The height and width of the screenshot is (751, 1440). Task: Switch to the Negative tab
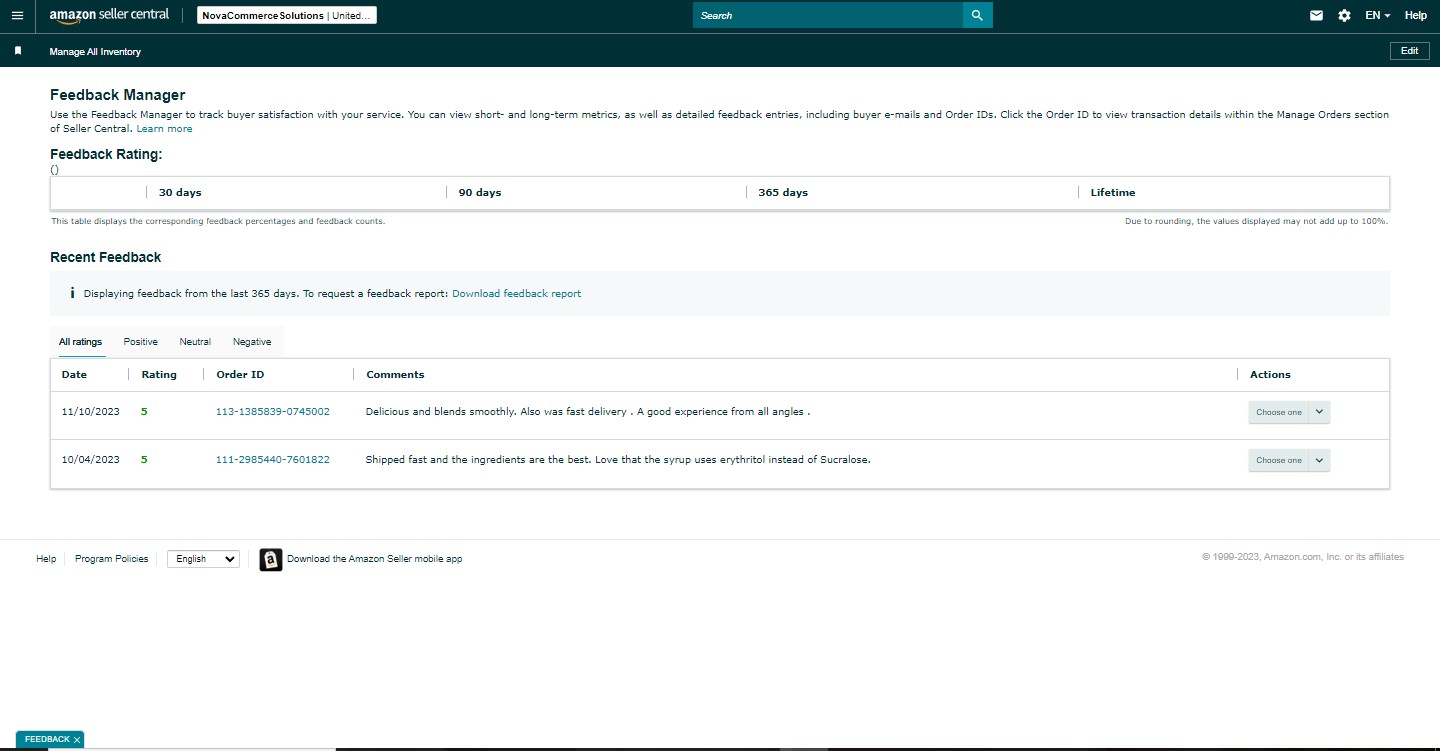click(x=252, y=342)
